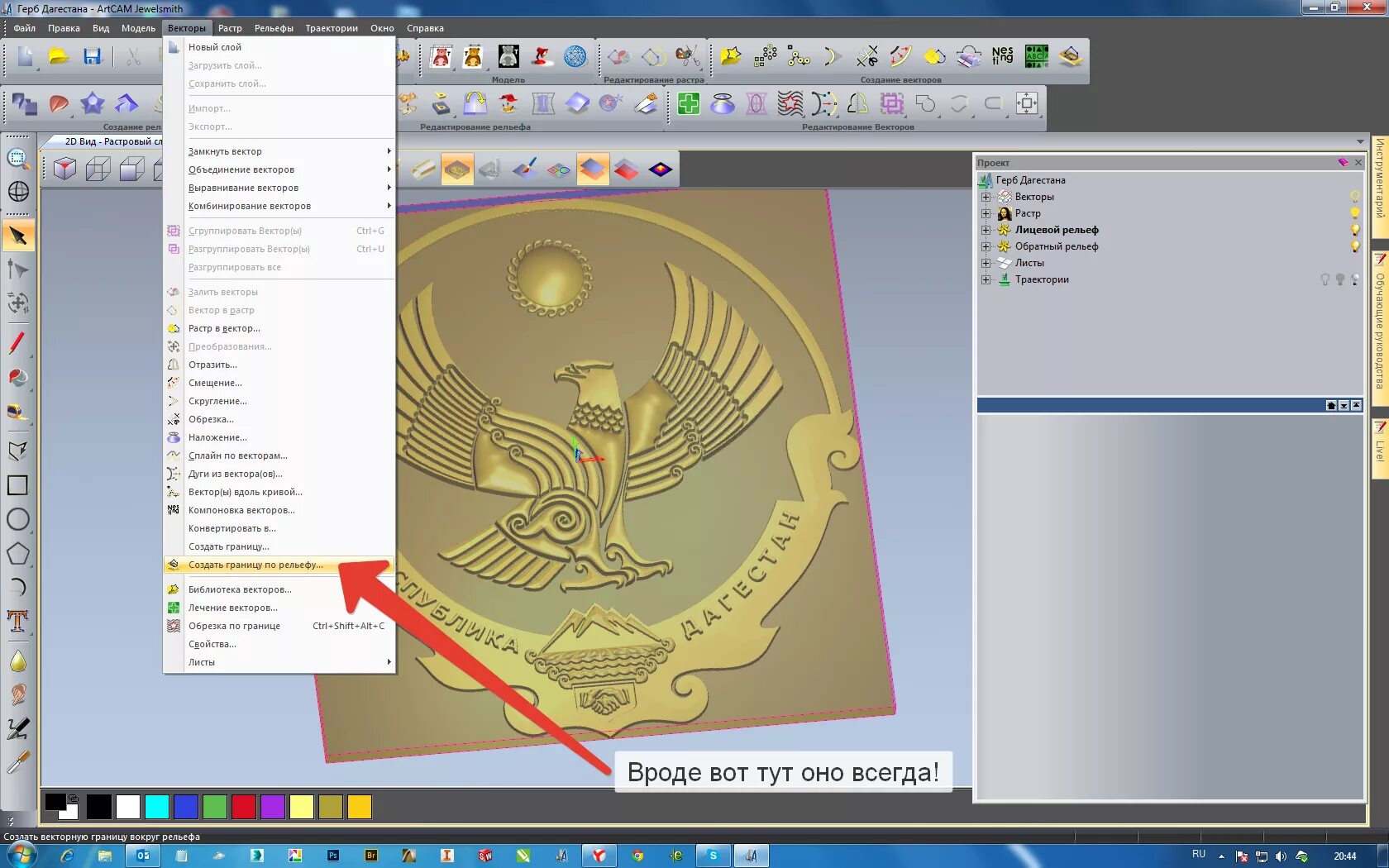Click the fit-to-frame icon in vector editing toolbar
This screenshot has height=868, width=1389.
point(1026,103)
